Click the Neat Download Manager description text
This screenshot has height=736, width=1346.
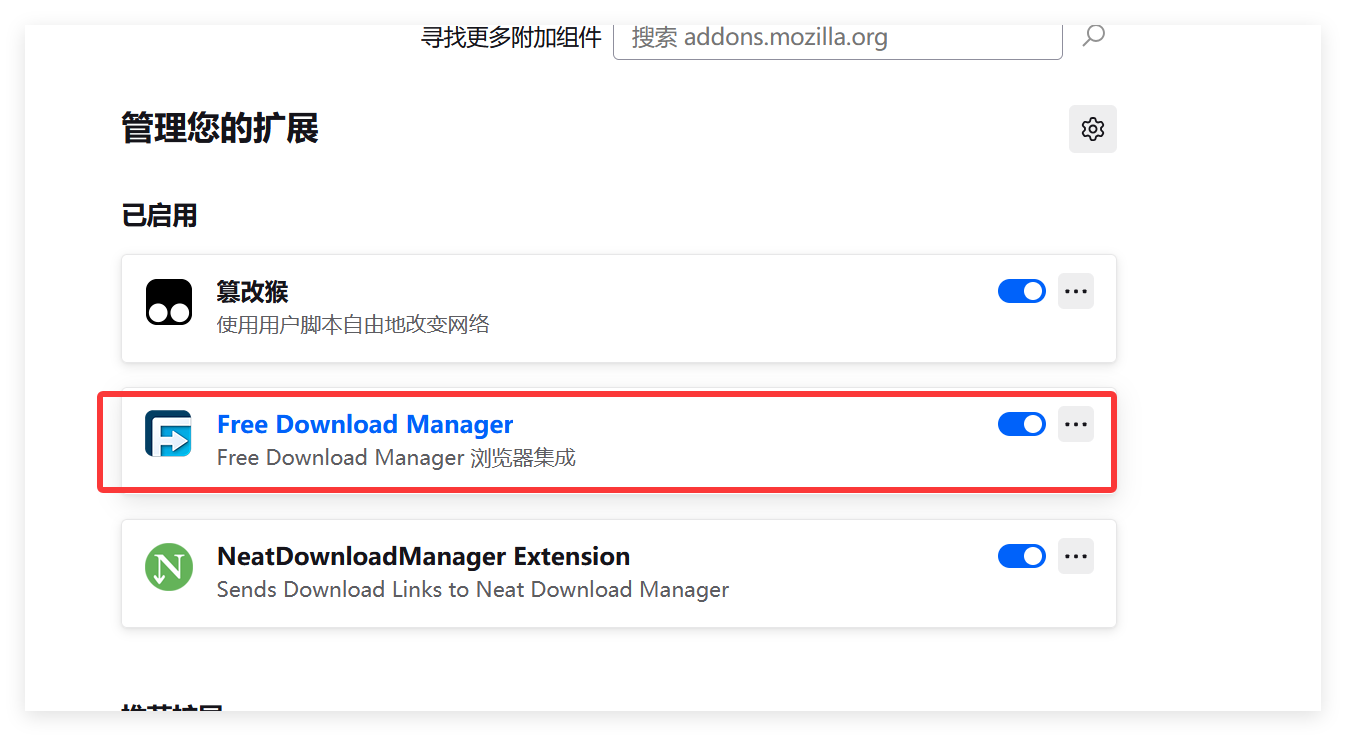click(473, 590)
